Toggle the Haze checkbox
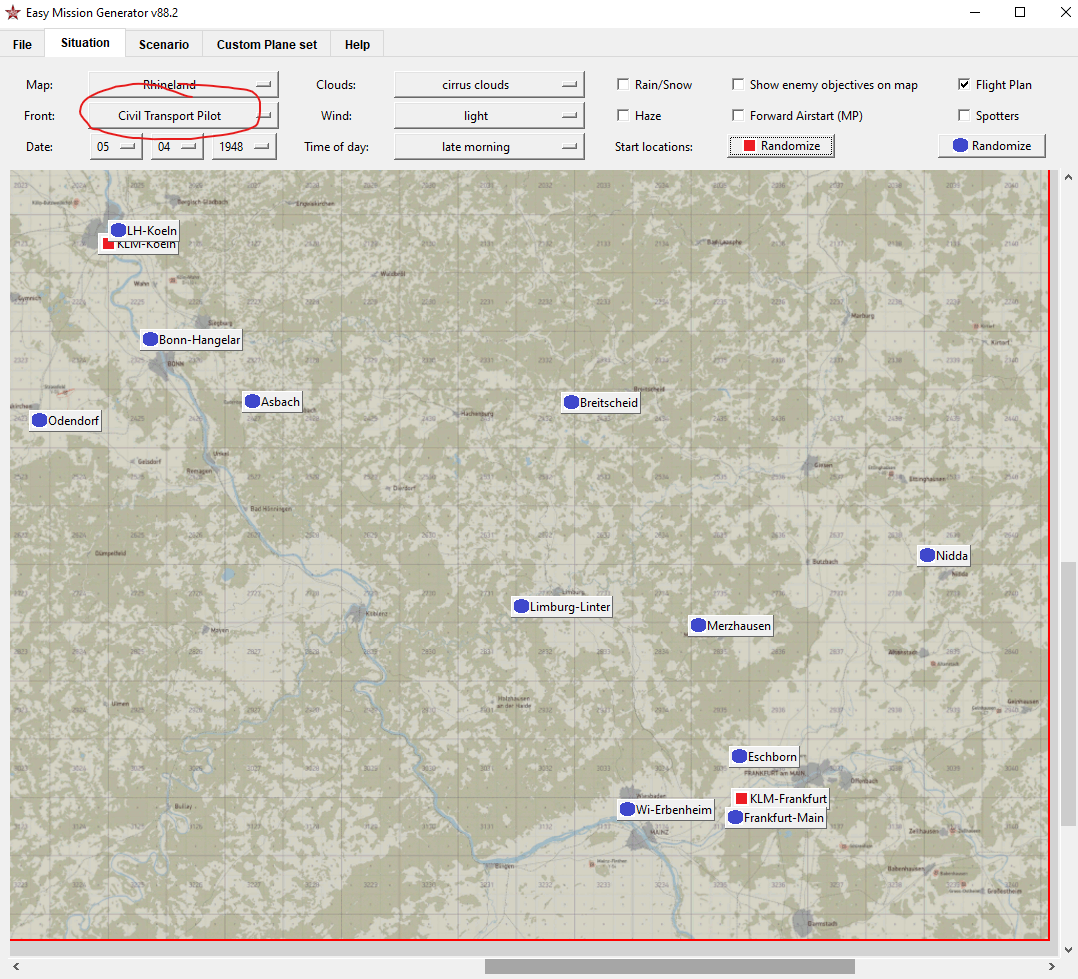 click(x=623, y=115)
